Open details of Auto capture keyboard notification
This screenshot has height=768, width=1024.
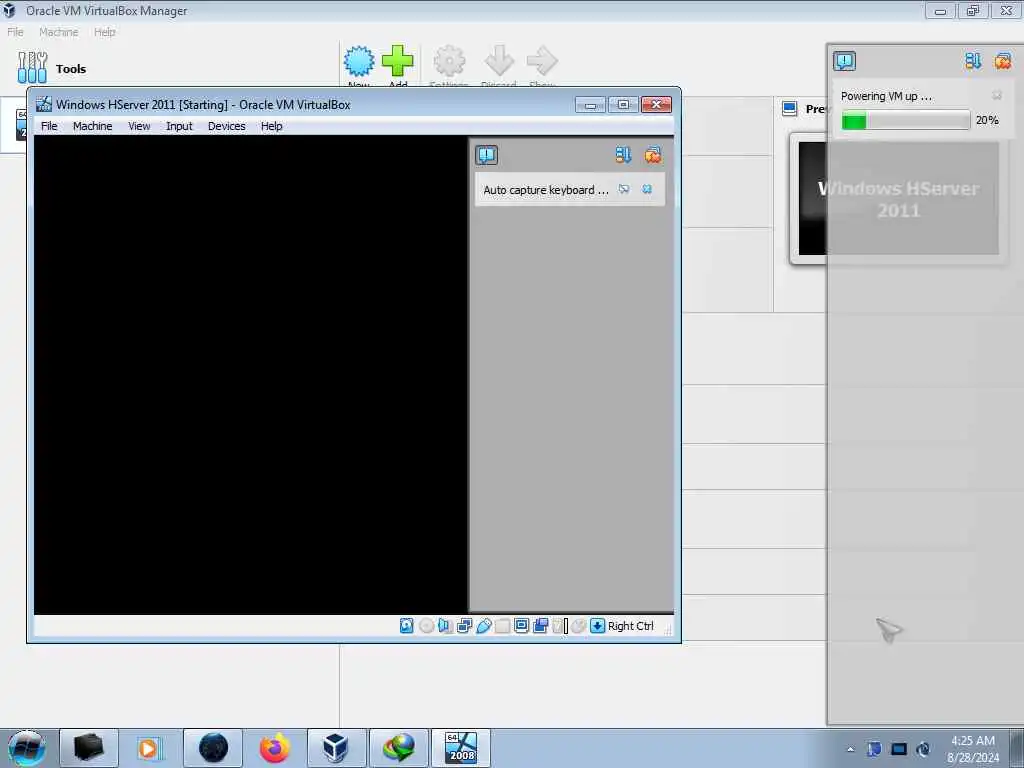pyautogui.click(x=624, y=189)
